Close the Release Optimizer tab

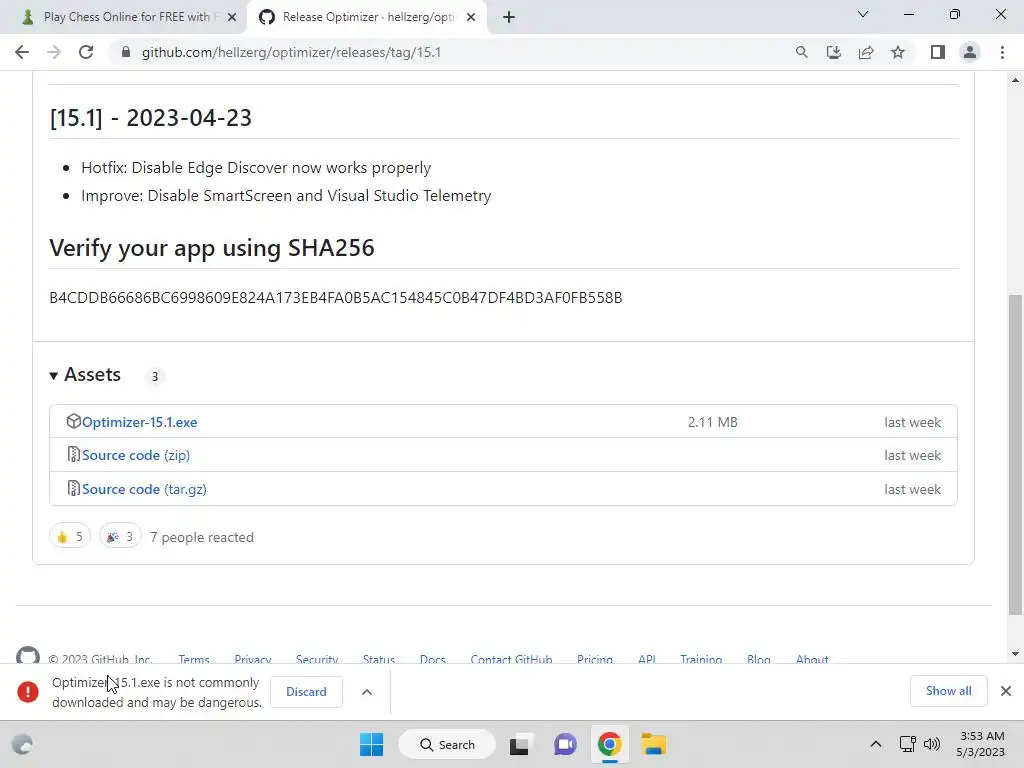click(471, 18)
